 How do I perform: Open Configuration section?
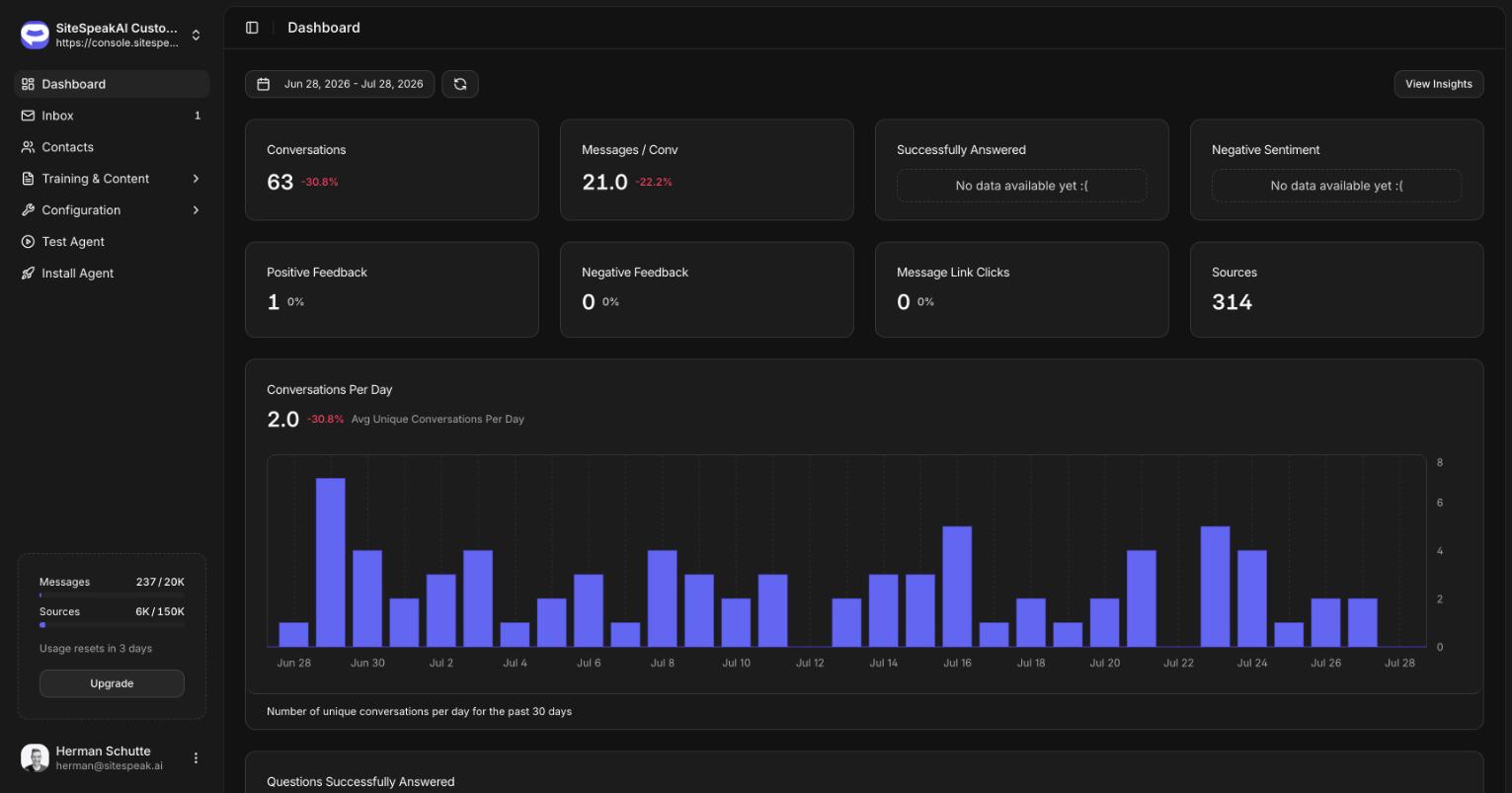click(112, 210)
